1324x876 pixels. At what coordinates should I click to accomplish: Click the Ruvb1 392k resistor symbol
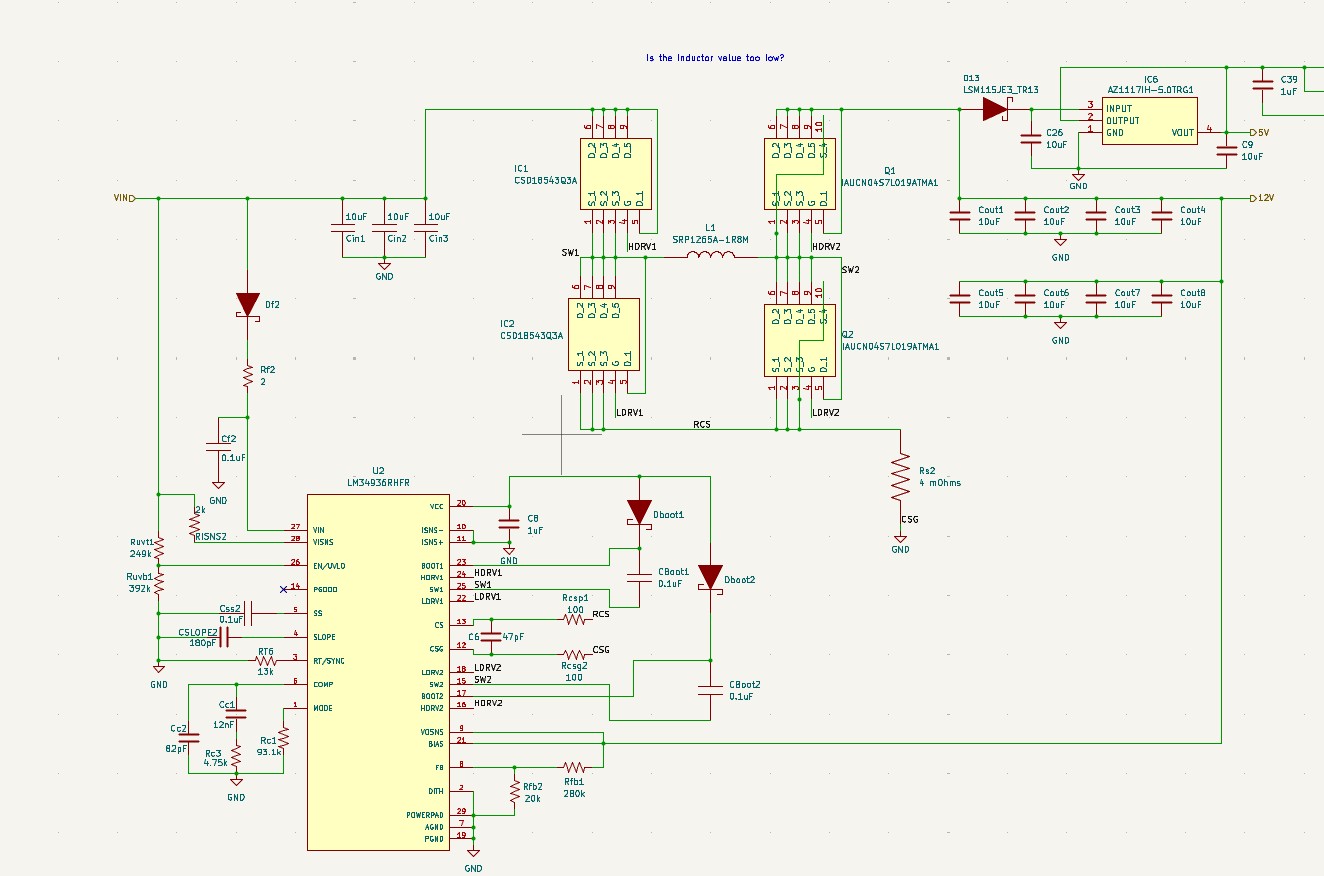click(158, 582)
